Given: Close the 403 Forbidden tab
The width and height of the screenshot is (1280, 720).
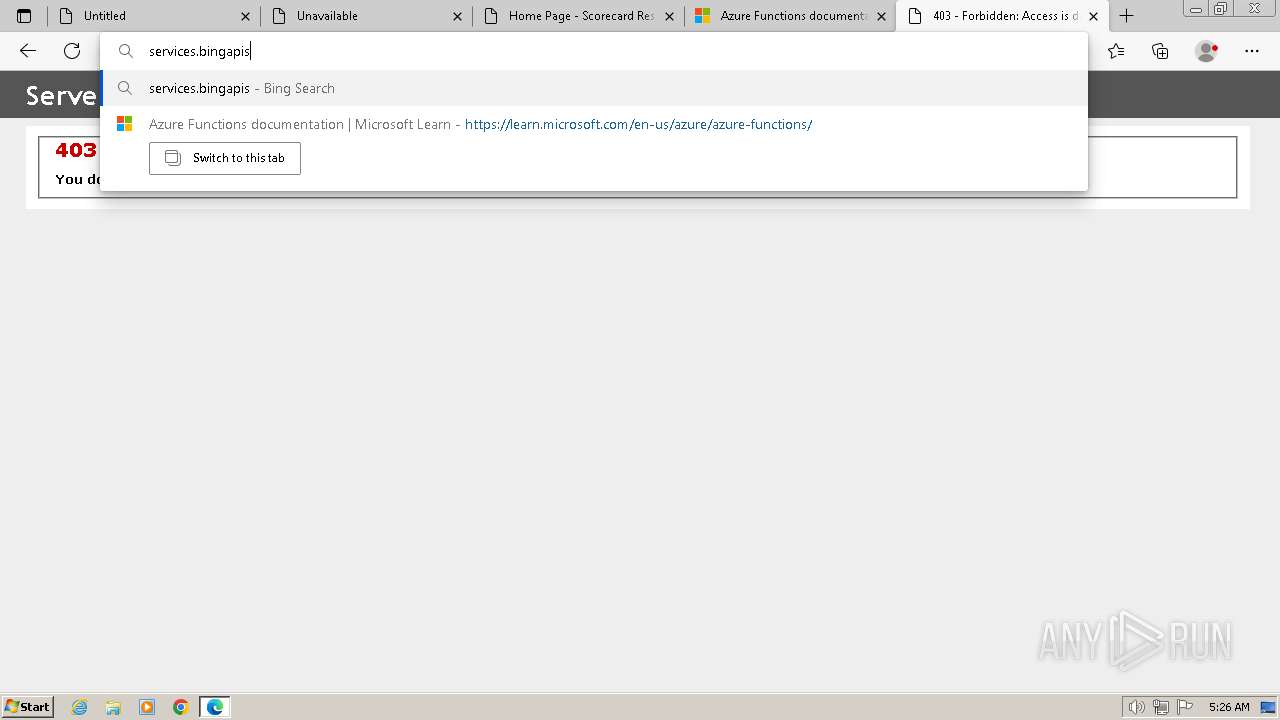Looking at the screenshot, I should (1093, 16).
